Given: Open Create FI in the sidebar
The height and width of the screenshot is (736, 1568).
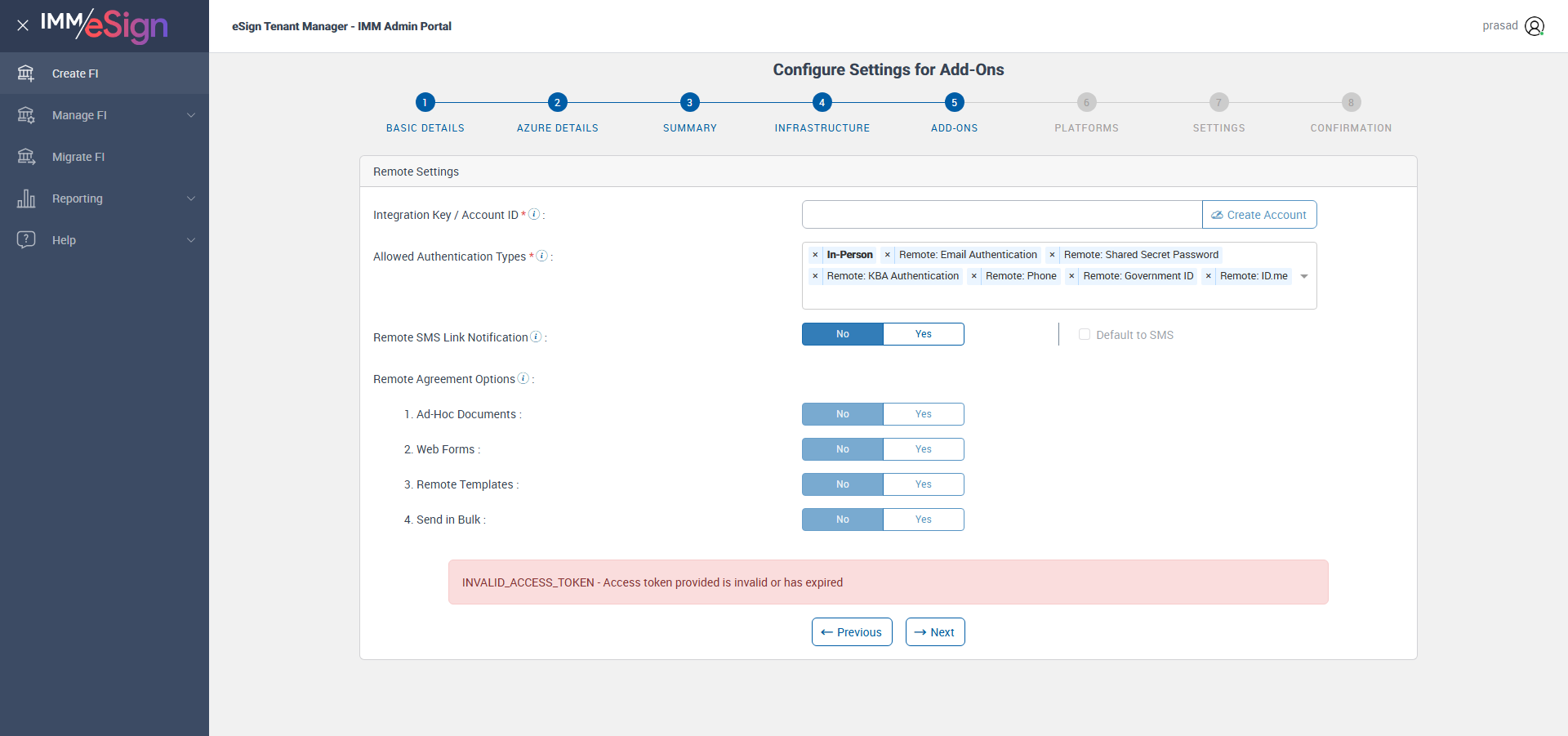Looking at the screenshot, I should pyautogui.click(x=105, y=74).
